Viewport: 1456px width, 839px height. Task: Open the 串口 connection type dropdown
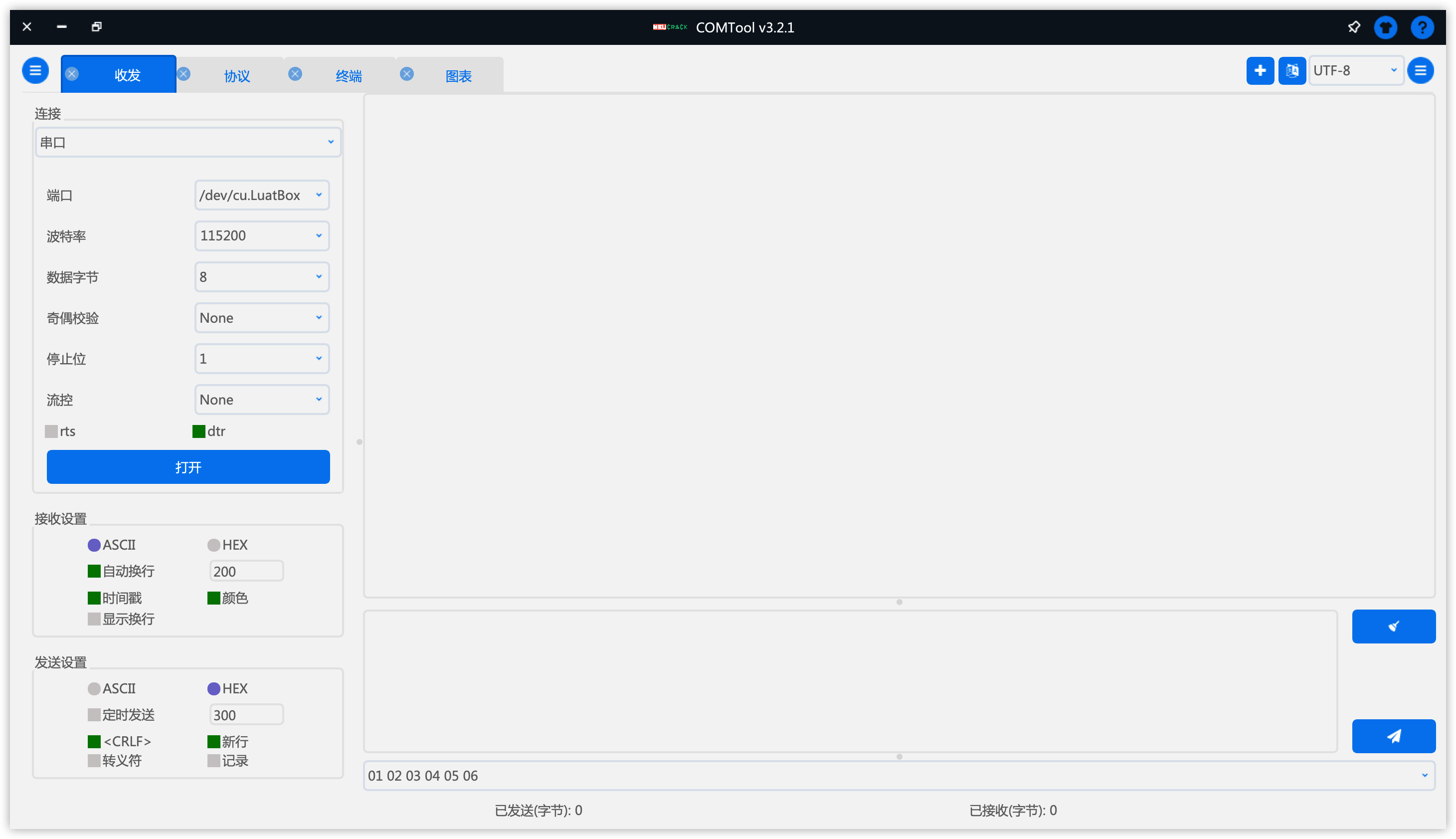click(x=188, y=142)
